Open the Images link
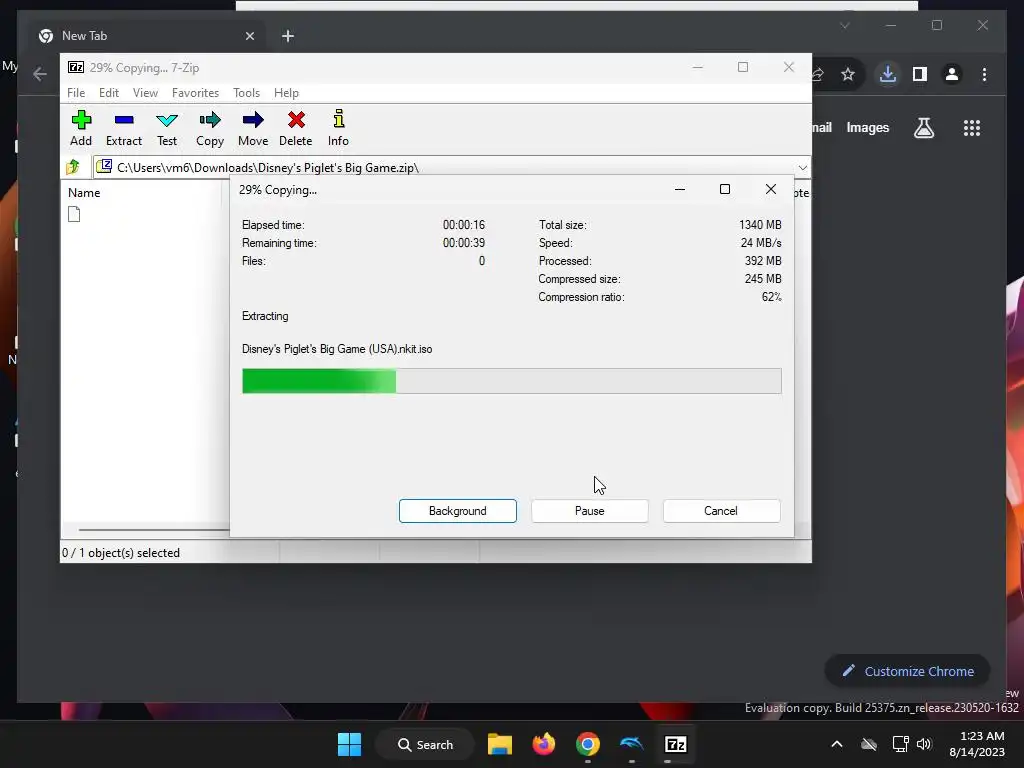This screenshot has width=1024, height=768. pos(867,127)
